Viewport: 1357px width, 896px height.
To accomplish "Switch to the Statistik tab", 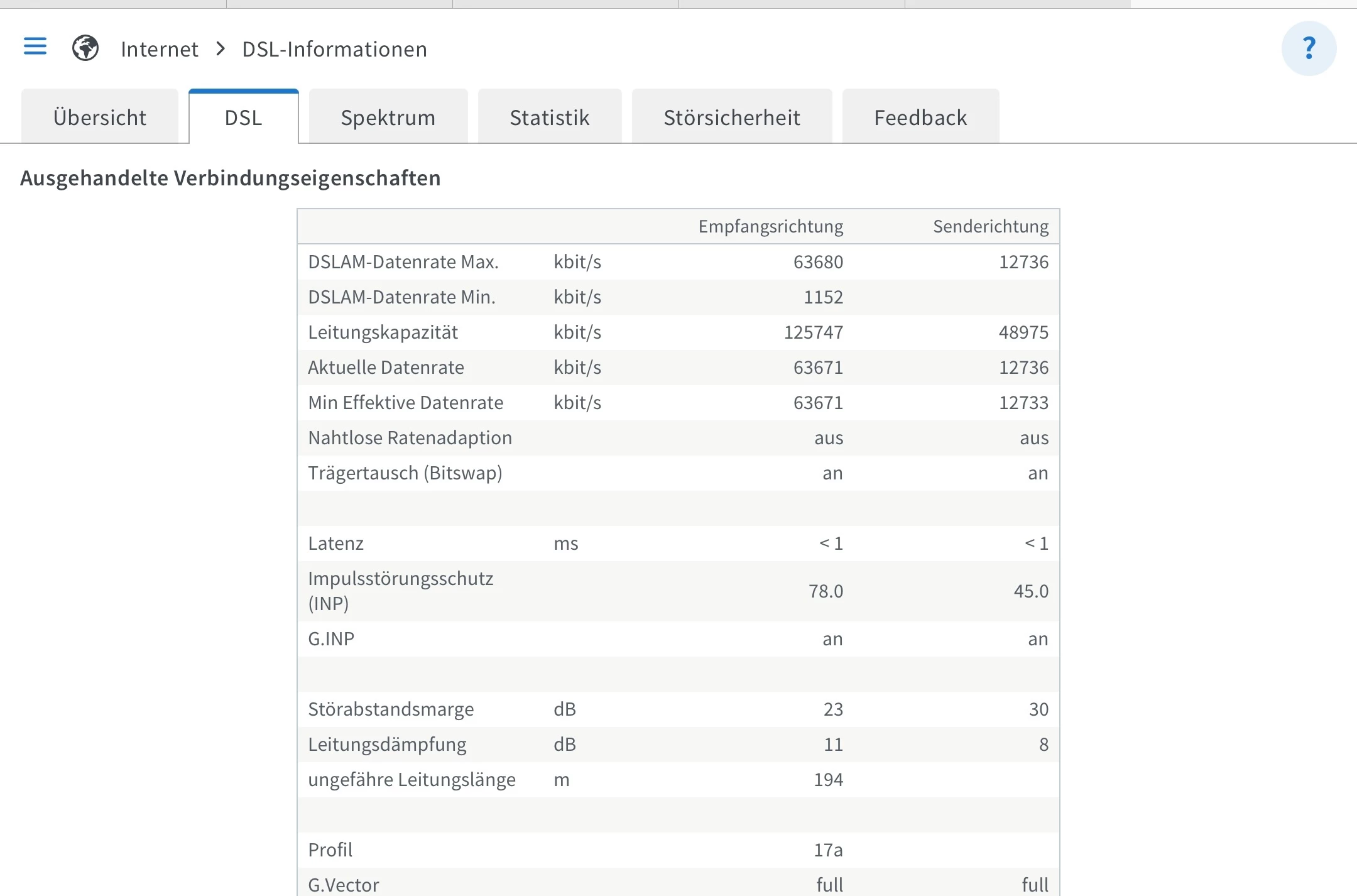I will point(550,117).
